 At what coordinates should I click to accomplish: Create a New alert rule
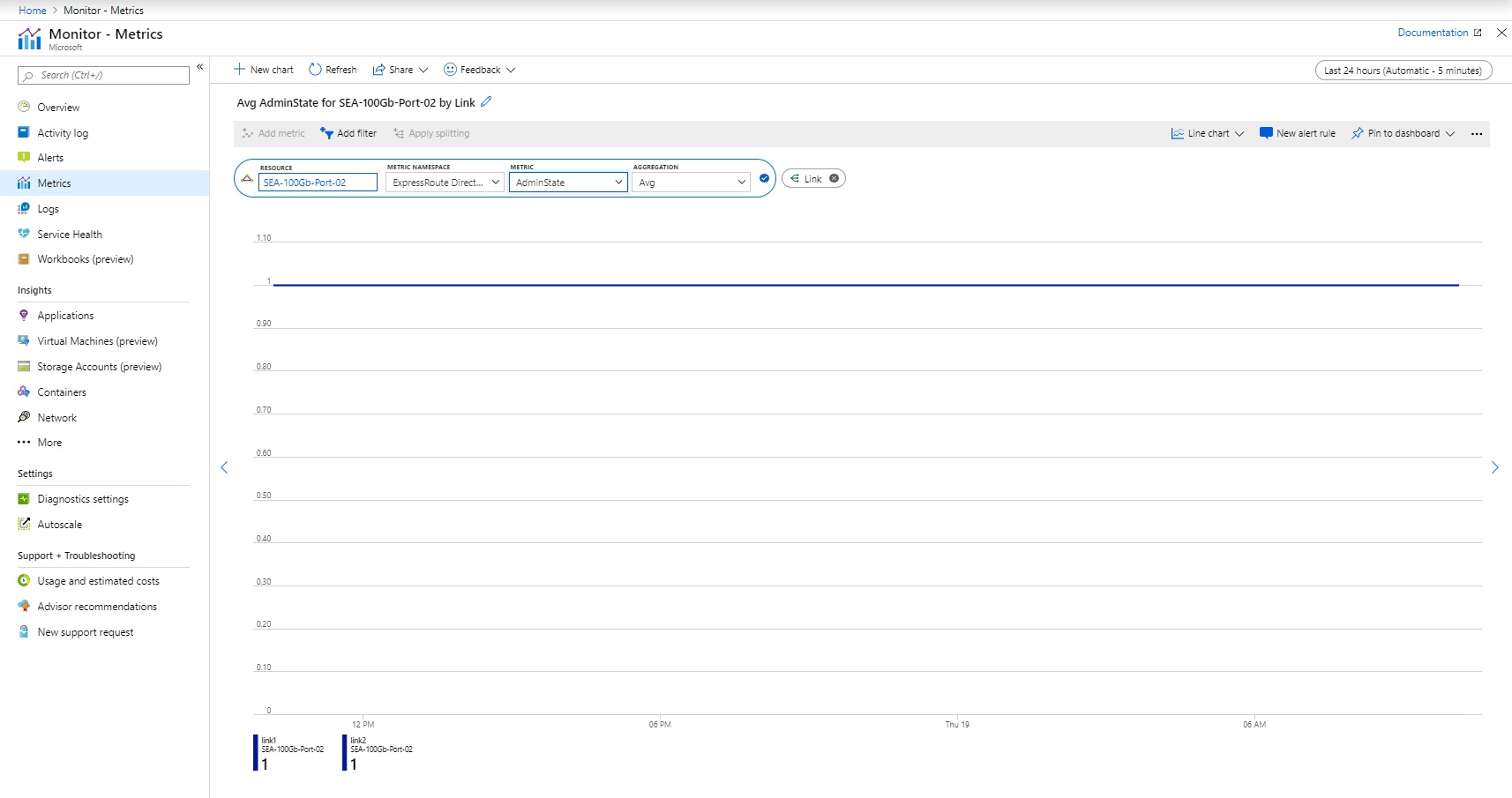point(1298,133)
